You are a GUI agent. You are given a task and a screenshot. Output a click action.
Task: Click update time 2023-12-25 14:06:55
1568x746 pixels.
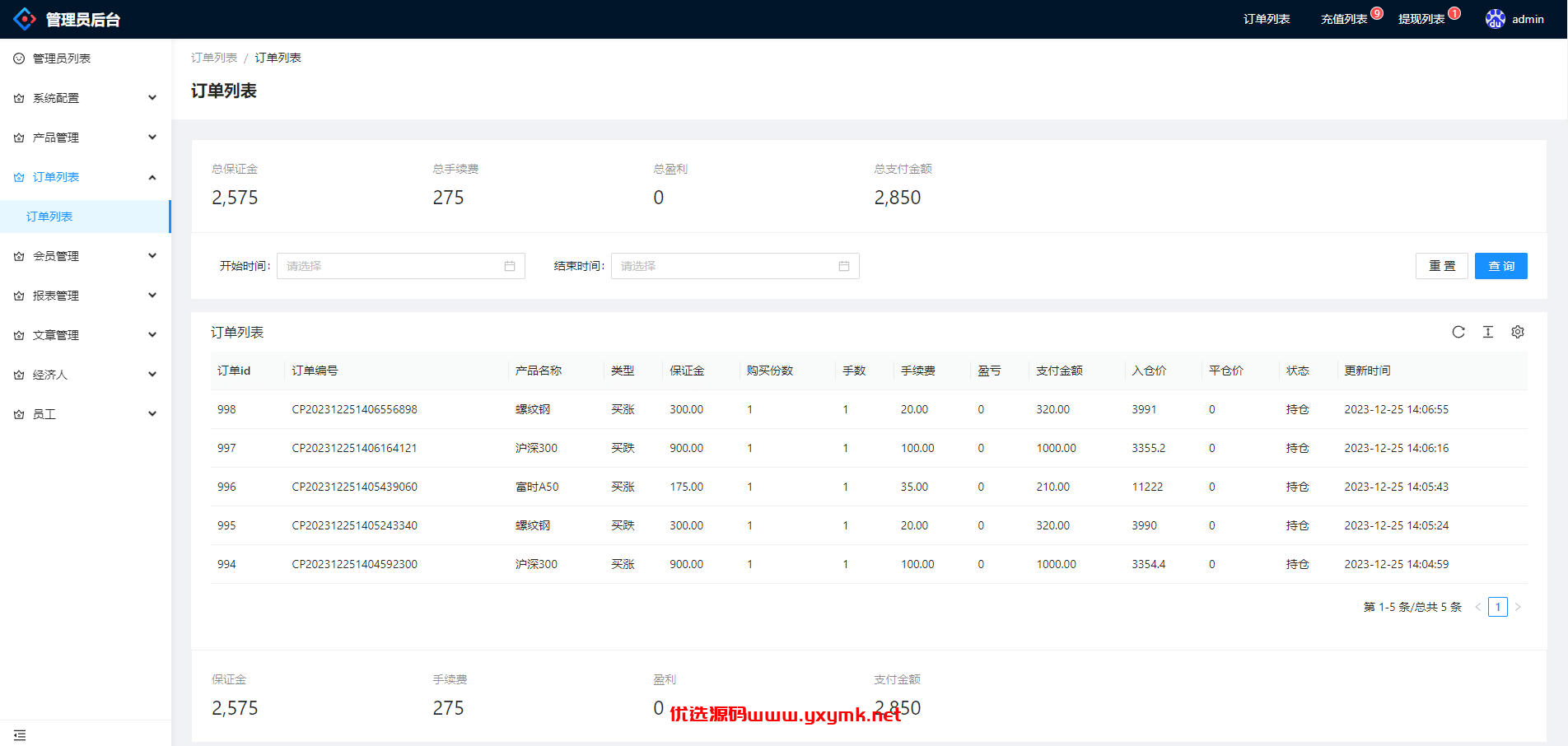[1397, 409]
